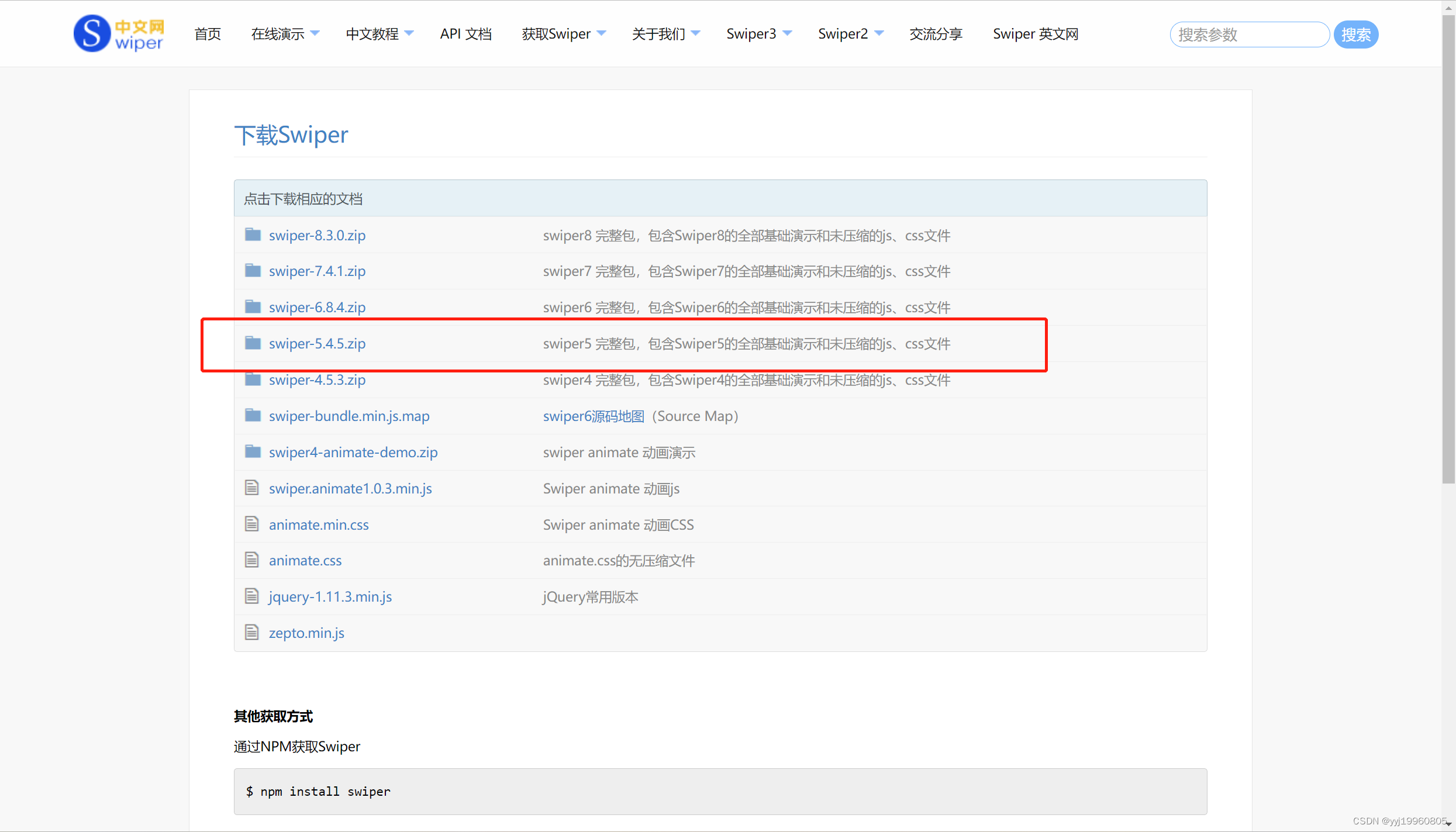This screenshot has width=1456, height=832.
Task: Expand the Swiper3 dropdown
Action: (758, 33)
